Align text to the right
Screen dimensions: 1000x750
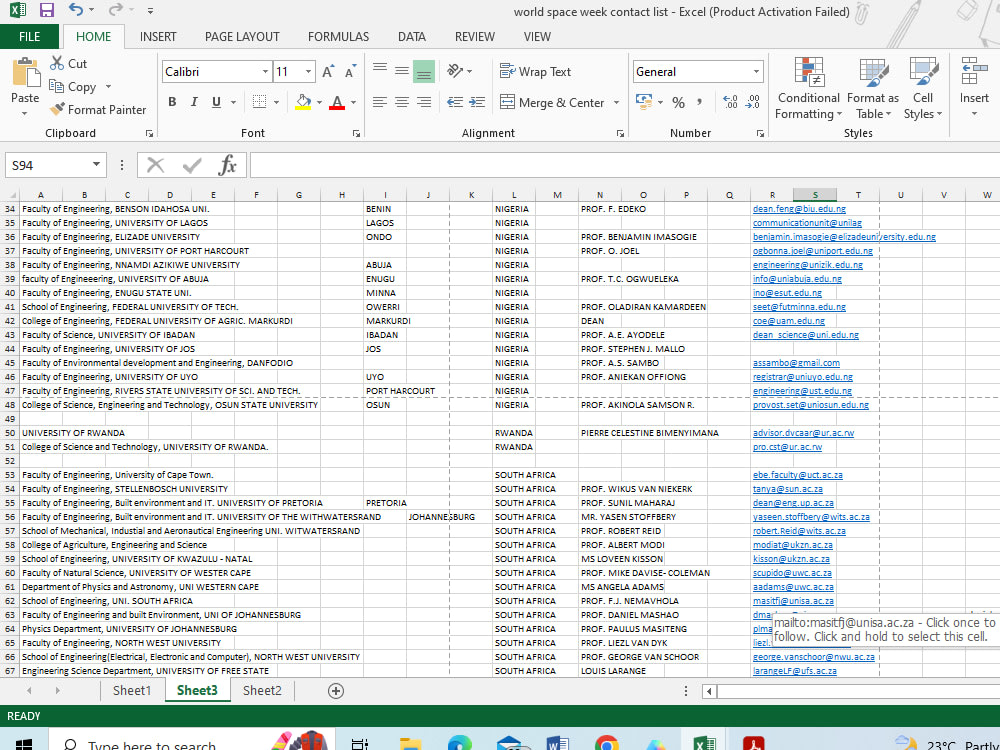point(423,102)
